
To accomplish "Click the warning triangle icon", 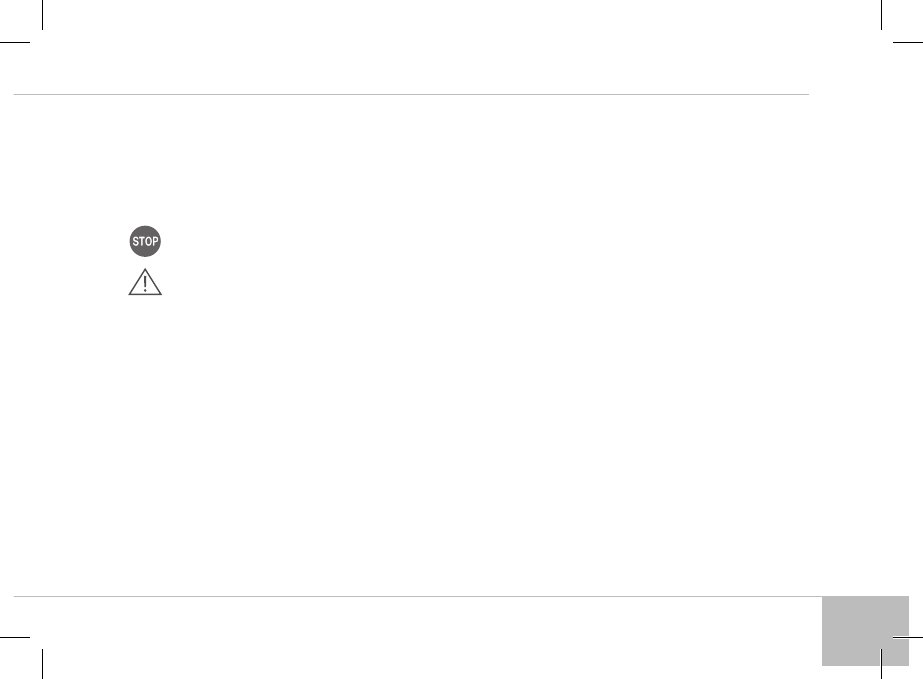I will 145,283.
